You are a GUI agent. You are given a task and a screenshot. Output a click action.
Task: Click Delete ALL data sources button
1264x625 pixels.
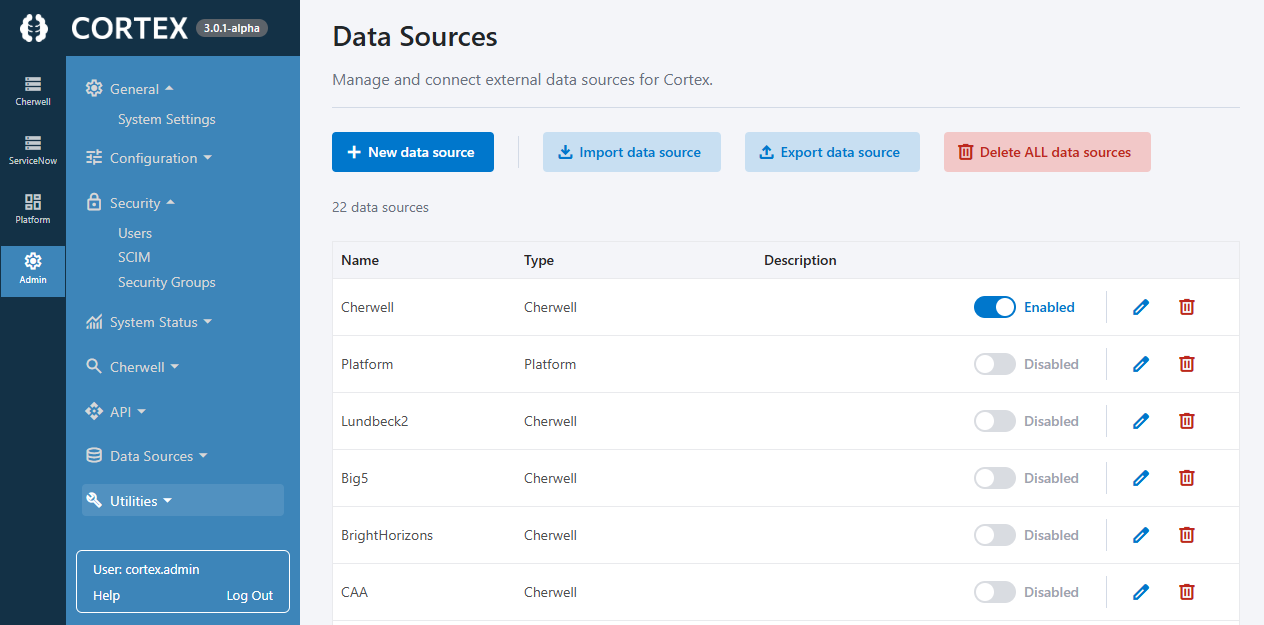coord(1047,152)
